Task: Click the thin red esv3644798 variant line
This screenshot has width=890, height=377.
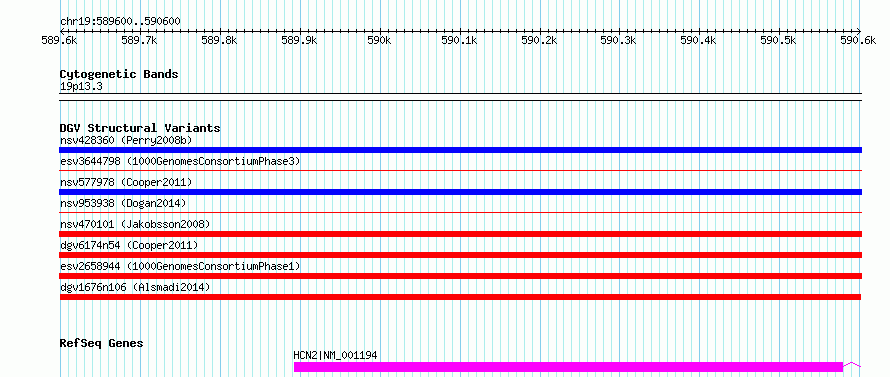Action: pyautogui.click(x=460, y=170)
